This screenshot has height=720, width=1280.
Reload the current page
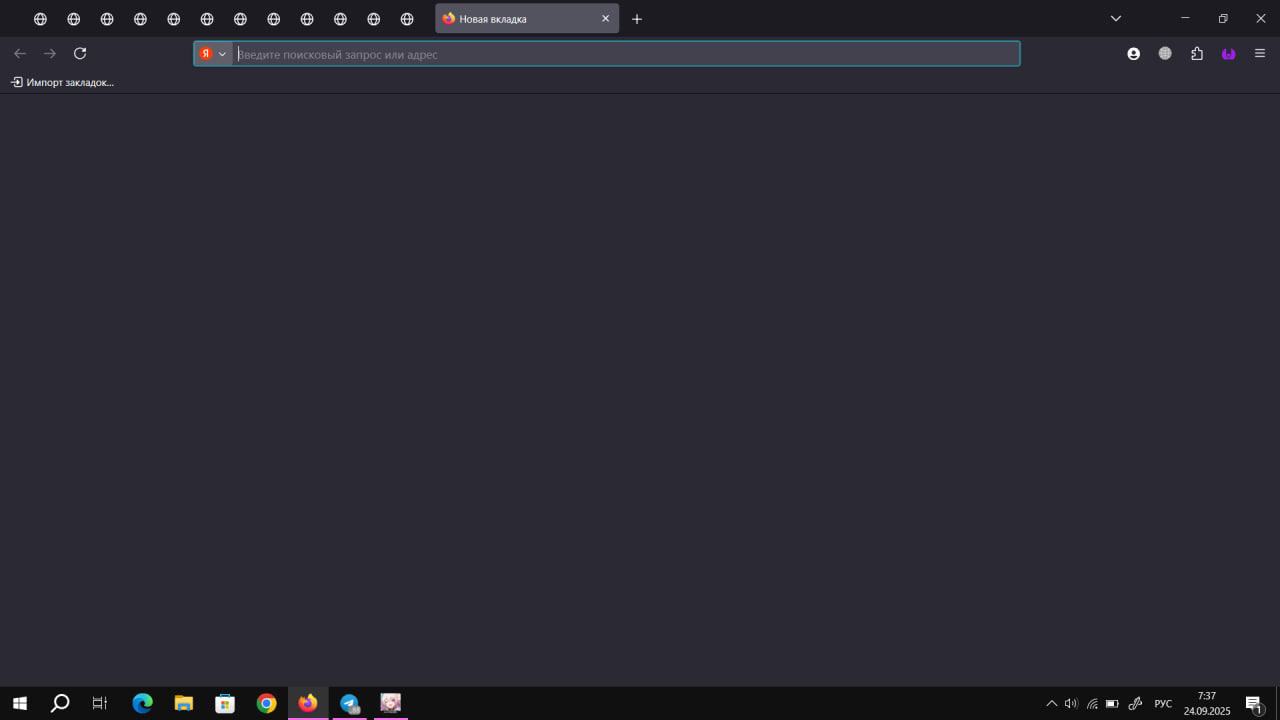point(80,54)
